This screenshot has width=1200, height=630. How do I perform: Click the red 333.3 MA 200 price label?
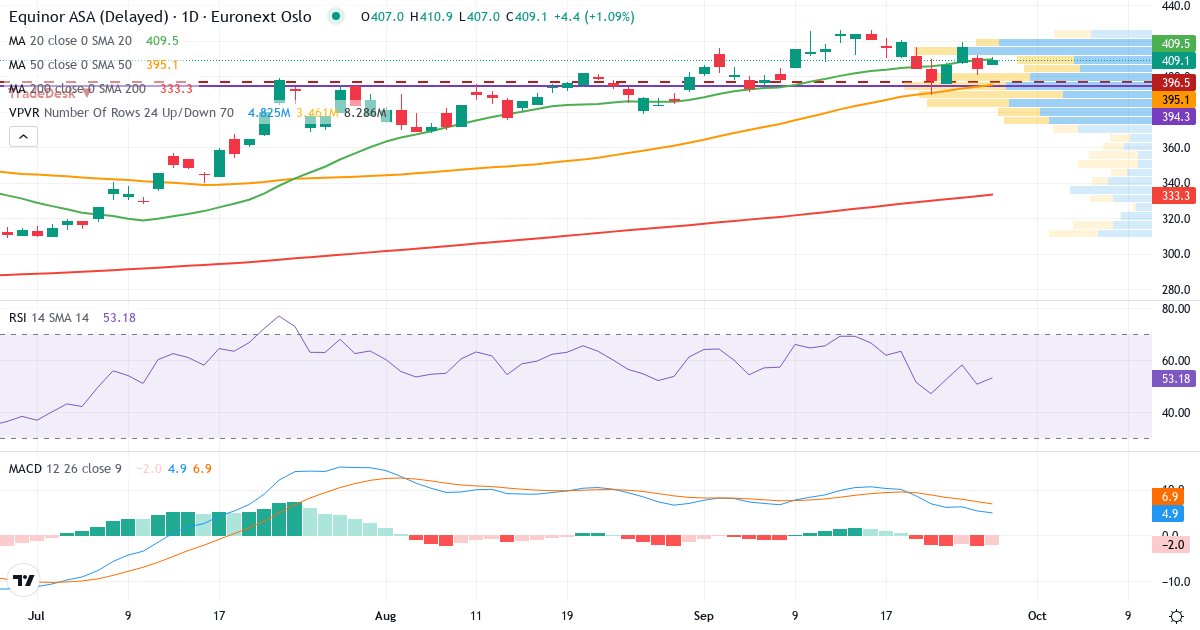pos(1176,195)
